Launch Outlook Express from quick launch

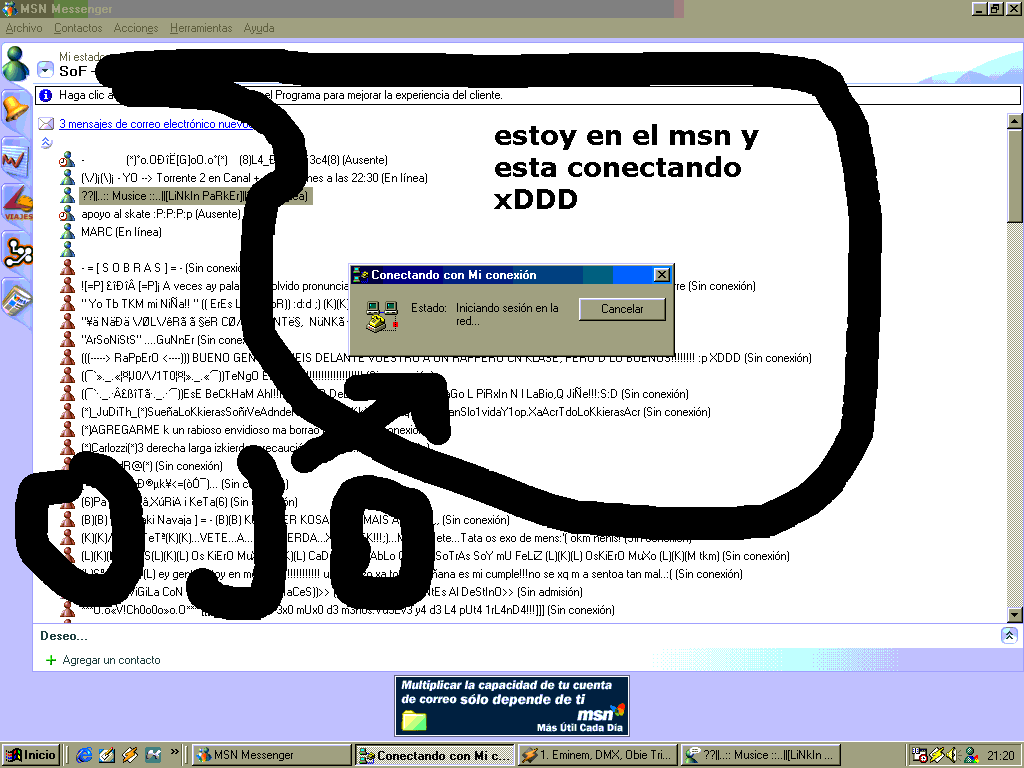(x=107, y=756)
